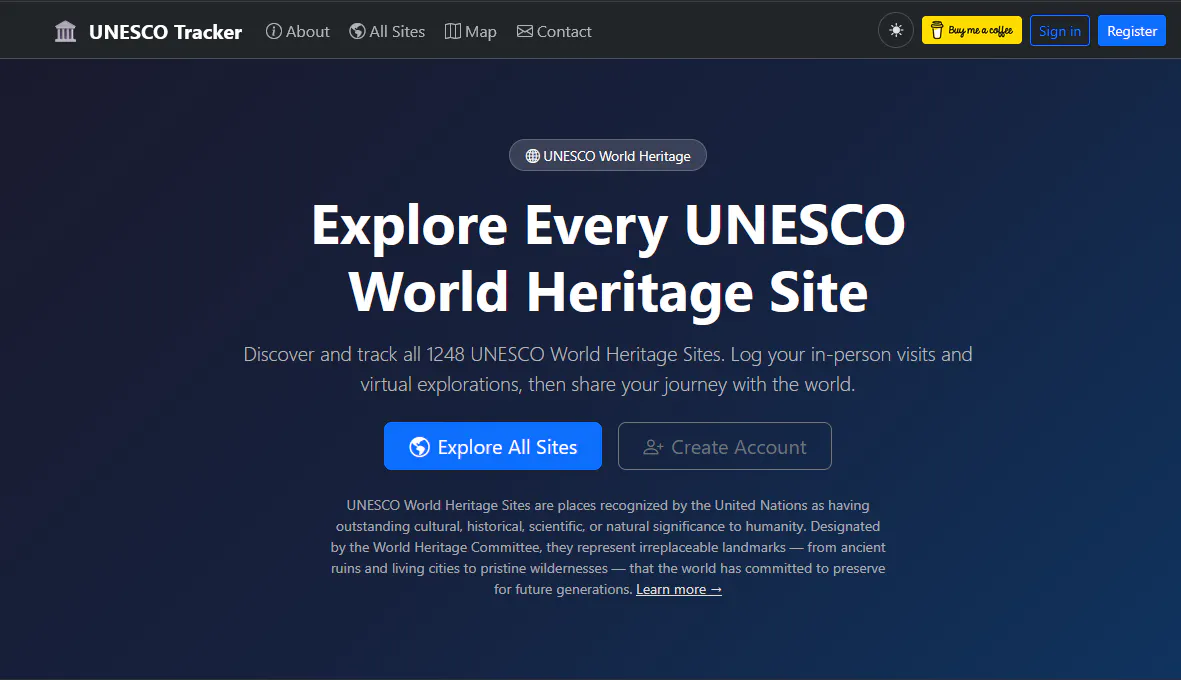The width and height of the screenshot is (1181, 680).
Task: Open the Contact page
Action: pos(554,32)
